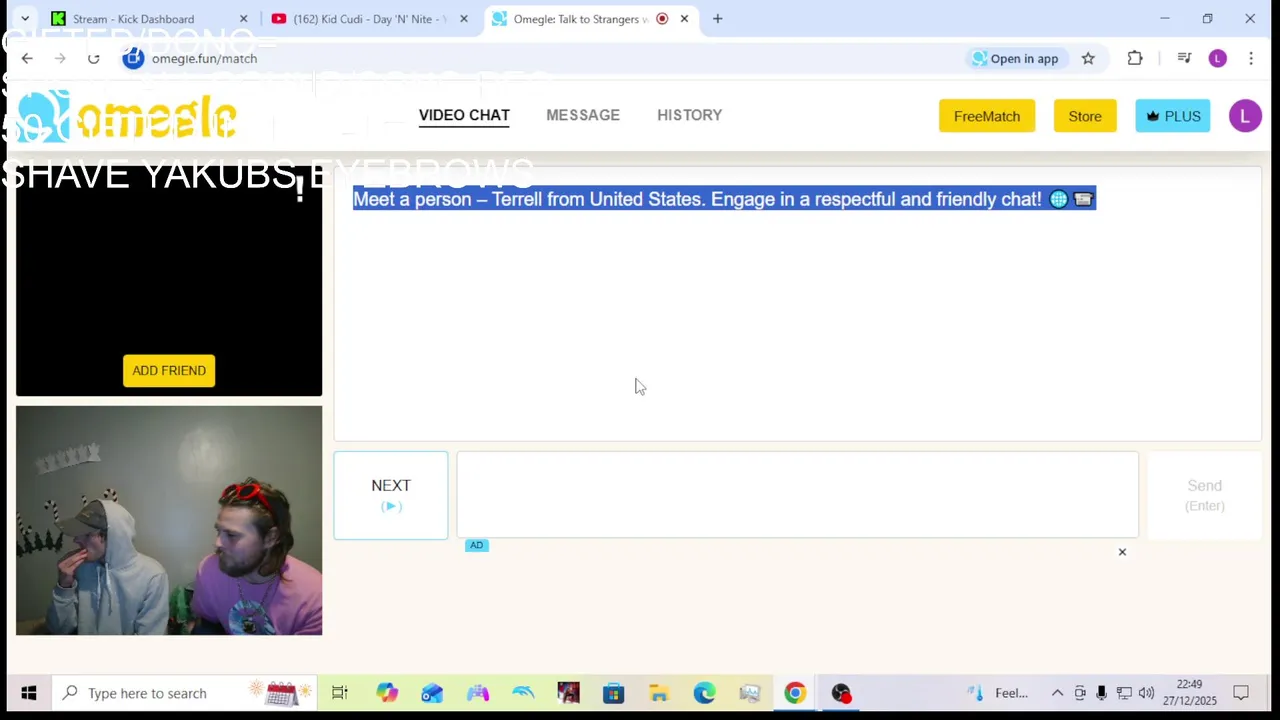This screenshot has height=720, width=1280.
Task: View site information icon in address bar
Action: tap(133, 59)
